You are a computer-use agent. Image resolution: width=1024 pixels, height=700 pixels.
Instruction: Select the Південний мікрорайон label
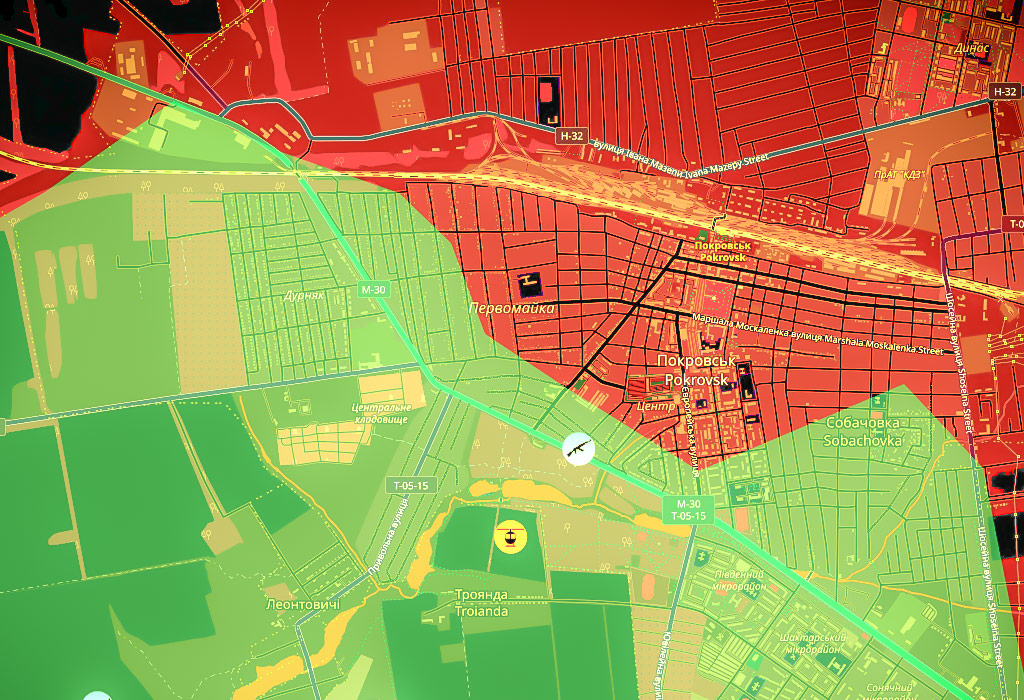coord(740,580)
